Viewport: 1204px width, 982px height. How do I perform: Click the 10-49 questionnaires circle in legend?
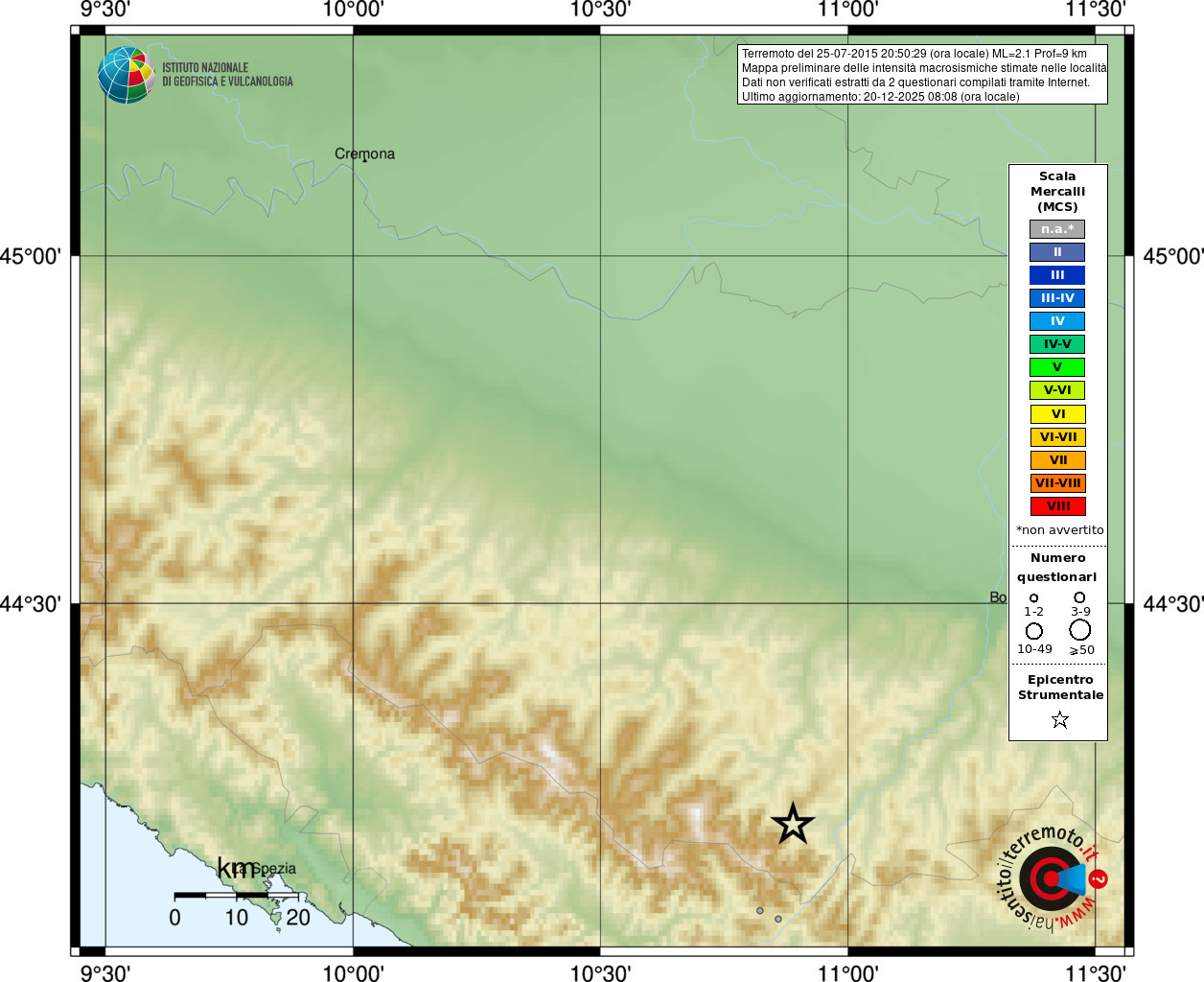1034,631
